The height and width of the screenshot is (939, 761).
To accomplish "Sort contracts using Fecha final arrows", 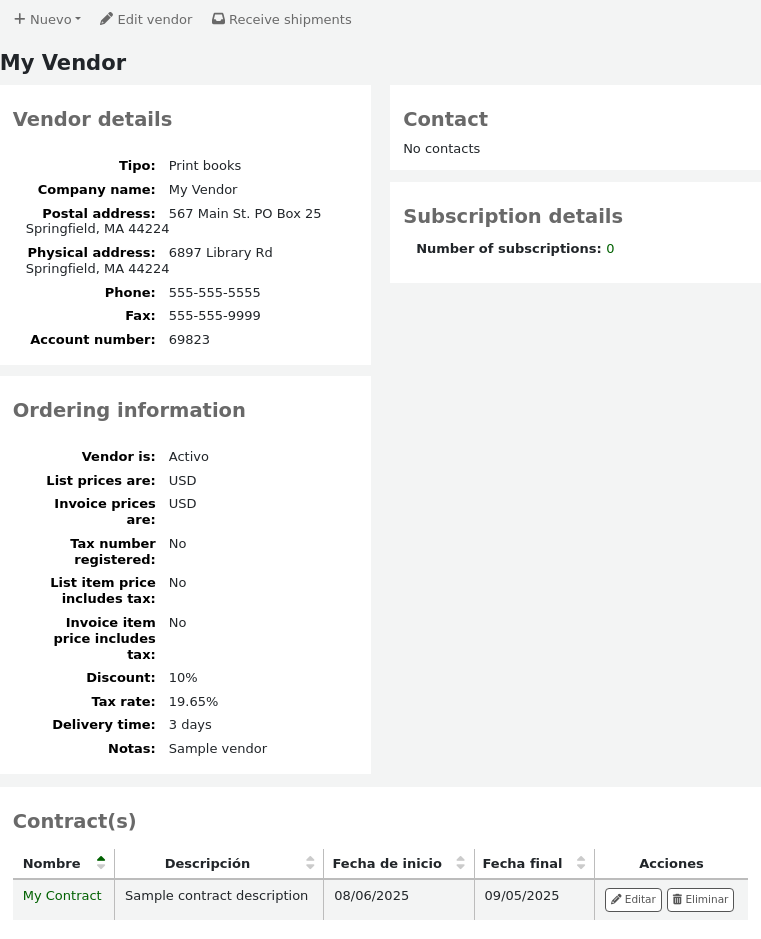I will point(581,863).
